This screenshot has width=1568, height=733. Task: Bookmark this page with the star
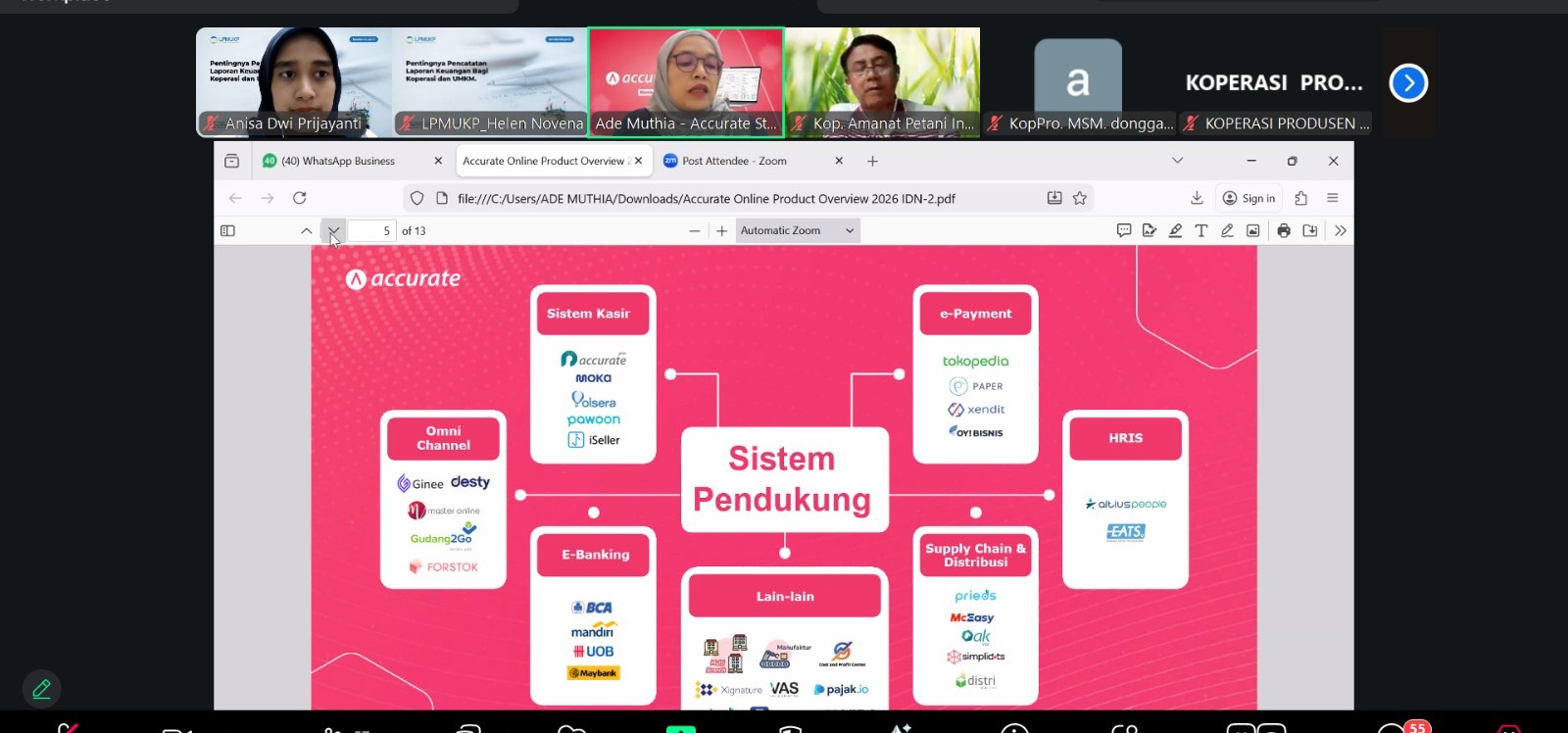1080,198
